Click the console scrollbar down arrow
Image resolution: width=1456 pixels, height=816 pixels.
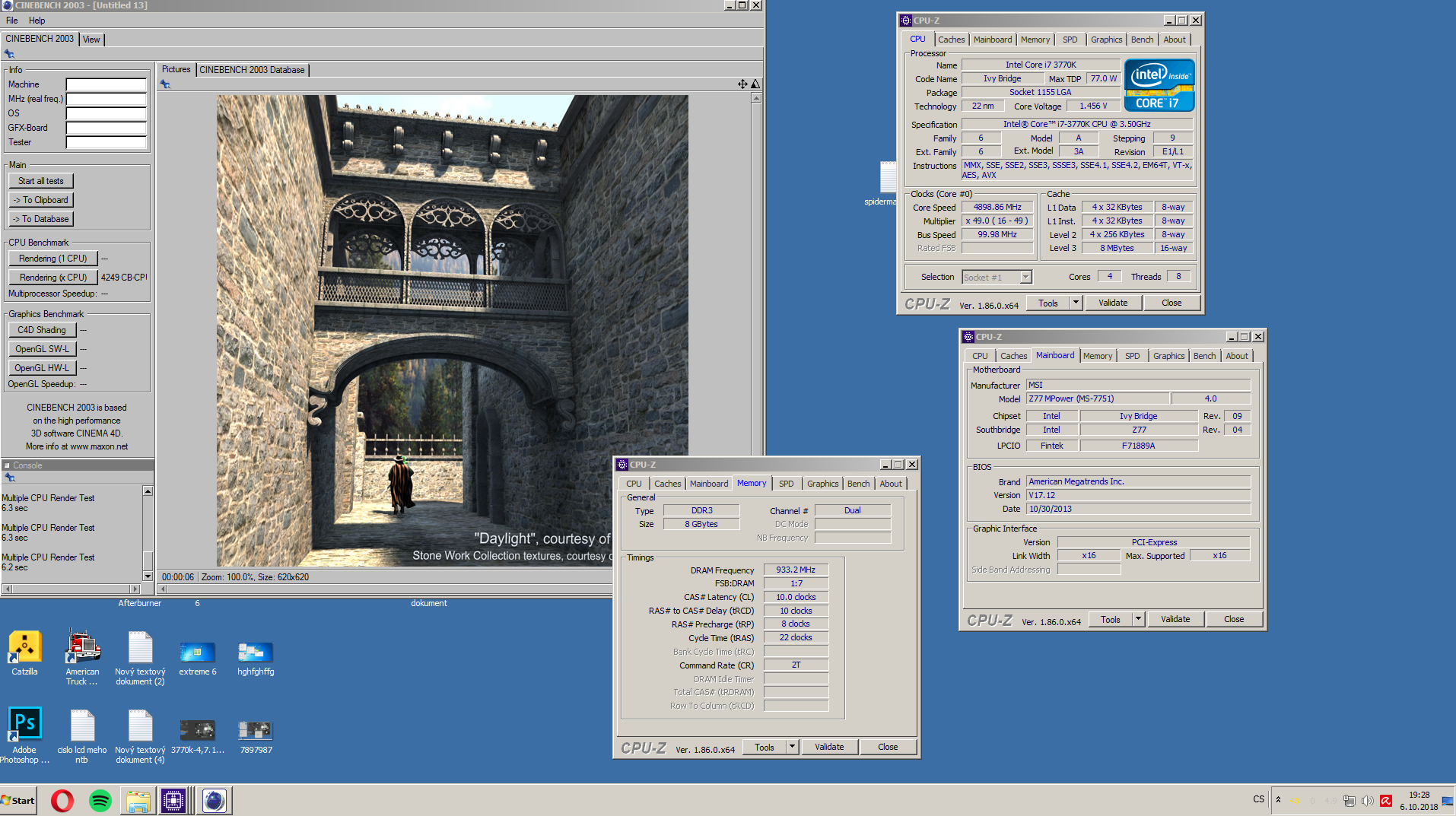(148, 577)
